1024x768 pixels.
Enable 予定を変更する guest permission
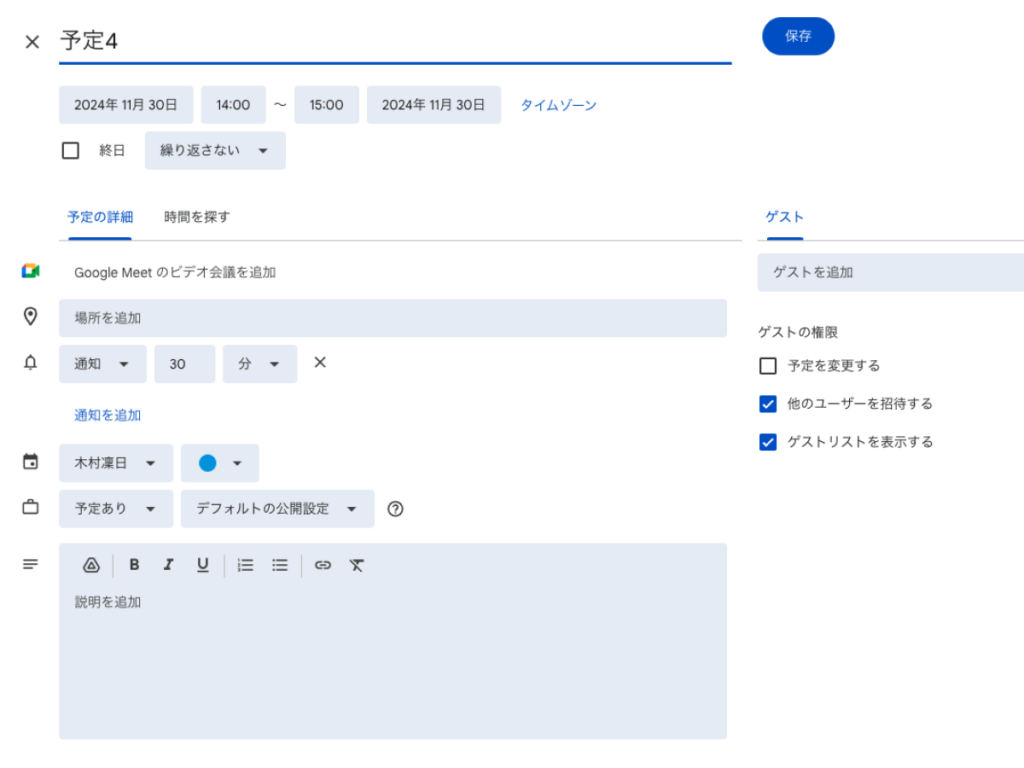[767, 366]
